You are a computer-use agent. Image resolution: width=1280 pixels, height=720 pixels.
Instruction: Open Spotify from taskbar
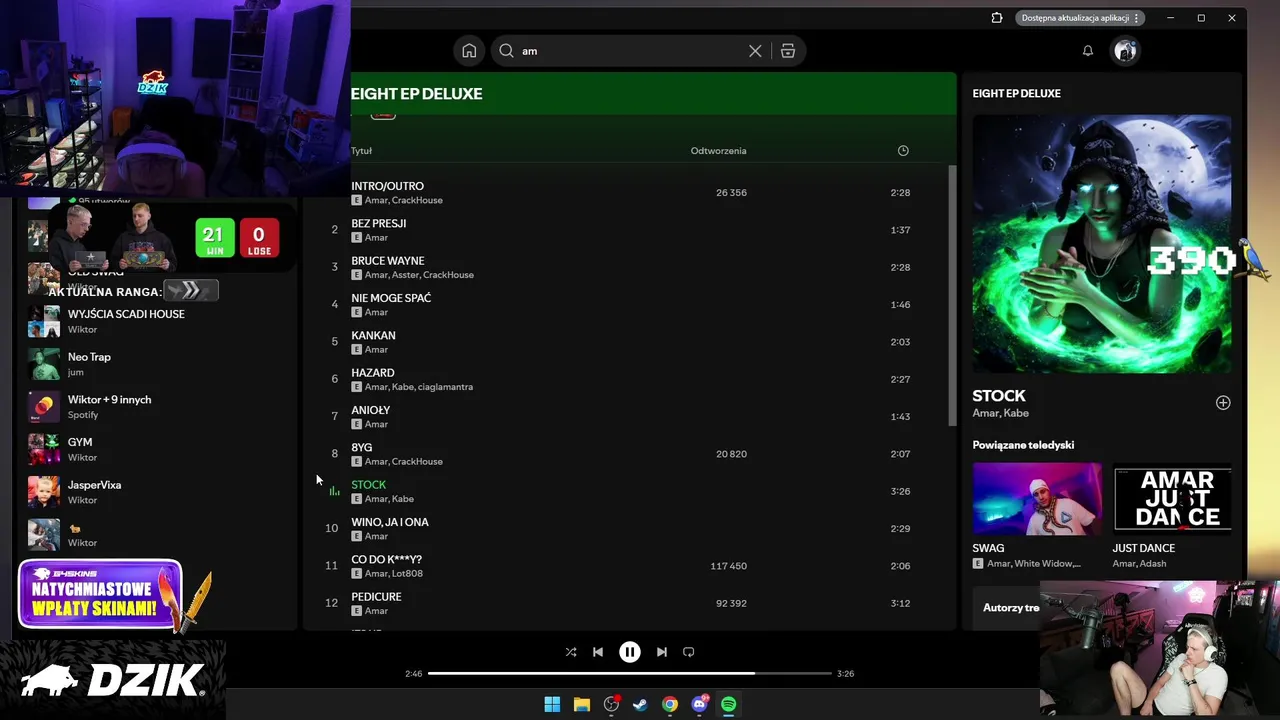coord(729,705)
